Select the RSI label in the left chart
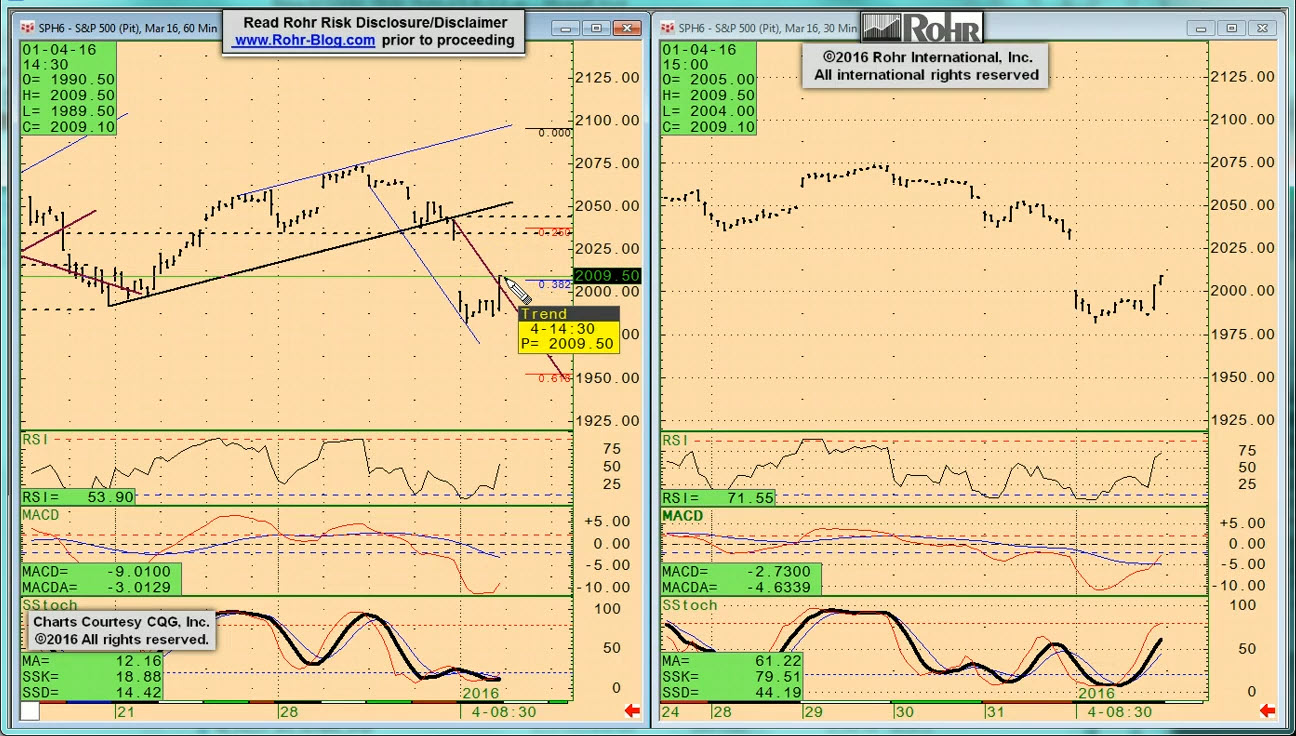The image size is (1296, 736). tap(36, 439)
